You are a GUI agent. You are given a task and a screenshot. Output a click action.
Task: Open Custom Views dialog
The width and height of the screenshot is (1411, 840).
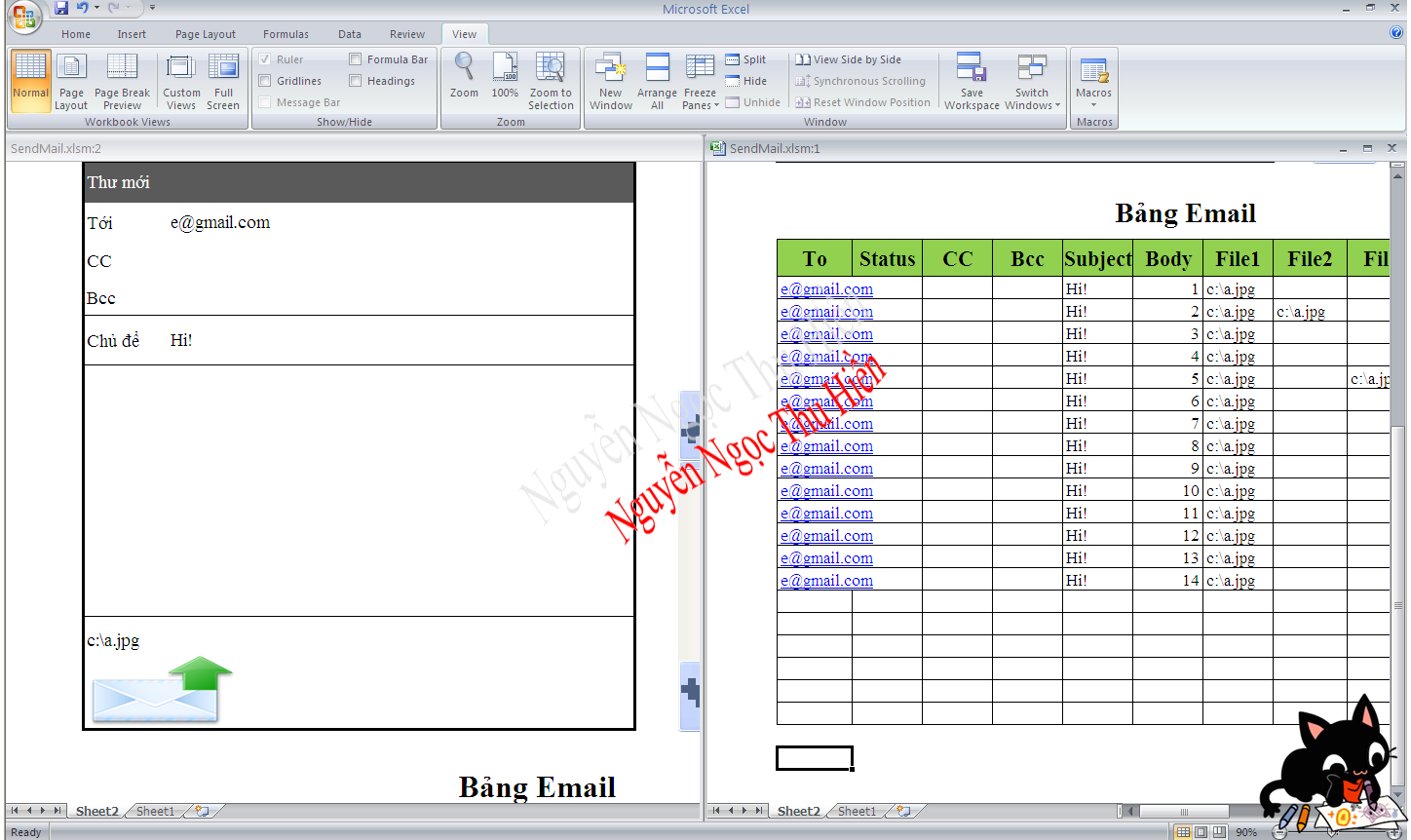181,81
